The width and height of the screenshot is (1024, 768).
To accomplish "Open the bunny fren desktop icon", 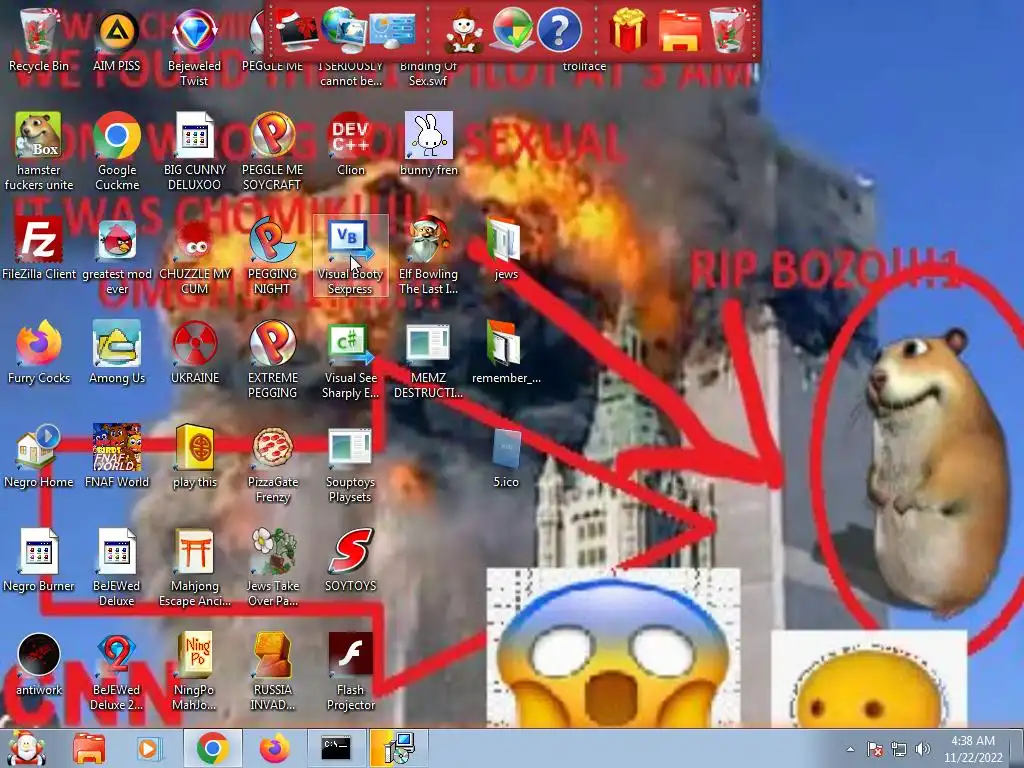I will tap(428, 144).
